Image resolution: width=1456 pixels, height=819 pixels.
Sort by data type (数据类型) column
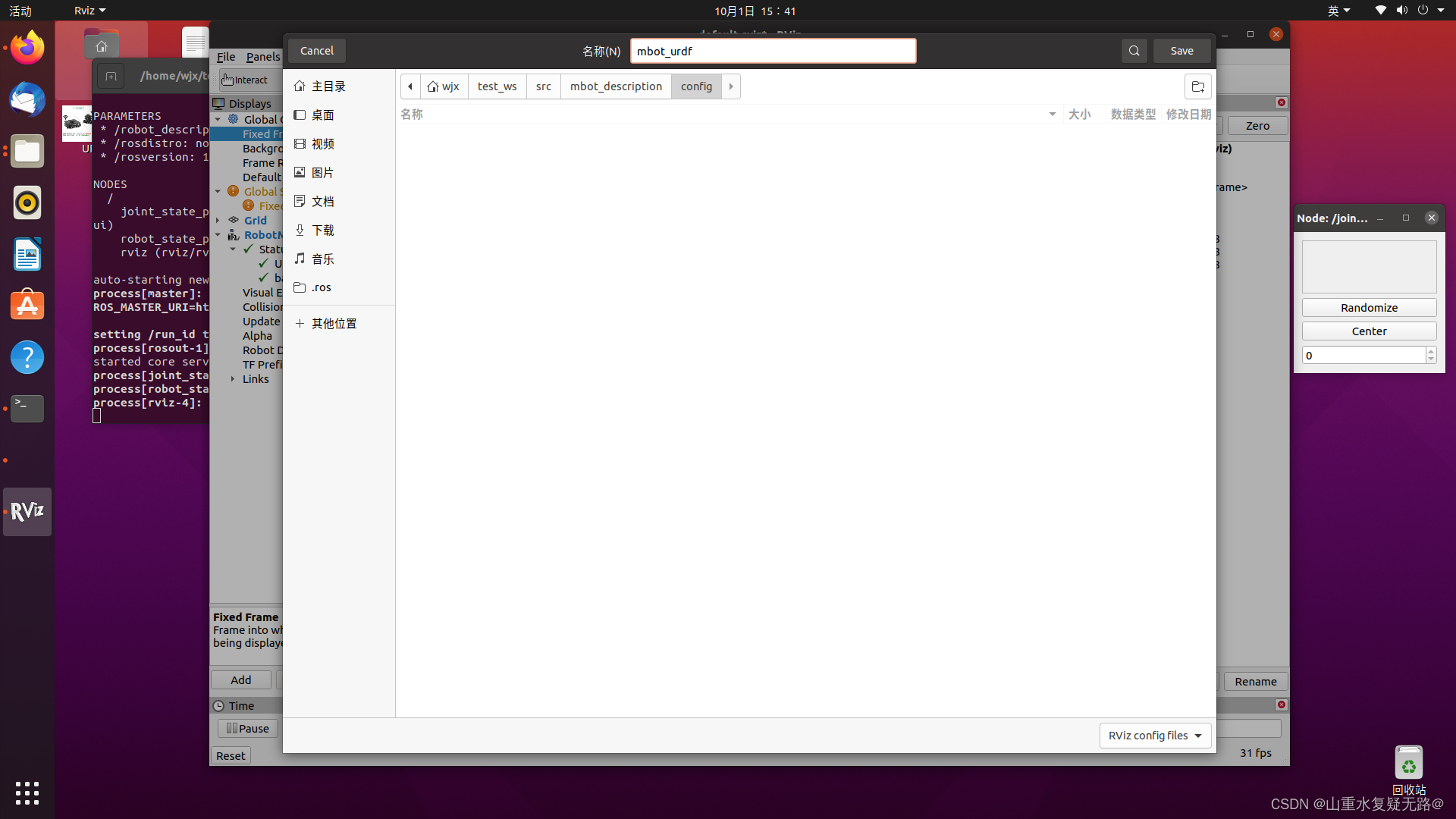[x=1133, y=115]
